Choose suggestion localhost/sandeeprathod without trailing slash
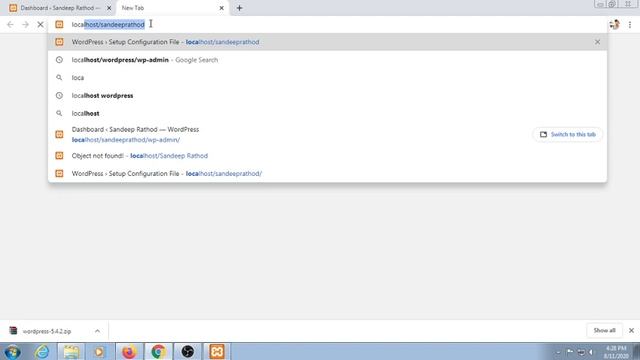This screenshot has height=360, width=640. tap(327, 42)
